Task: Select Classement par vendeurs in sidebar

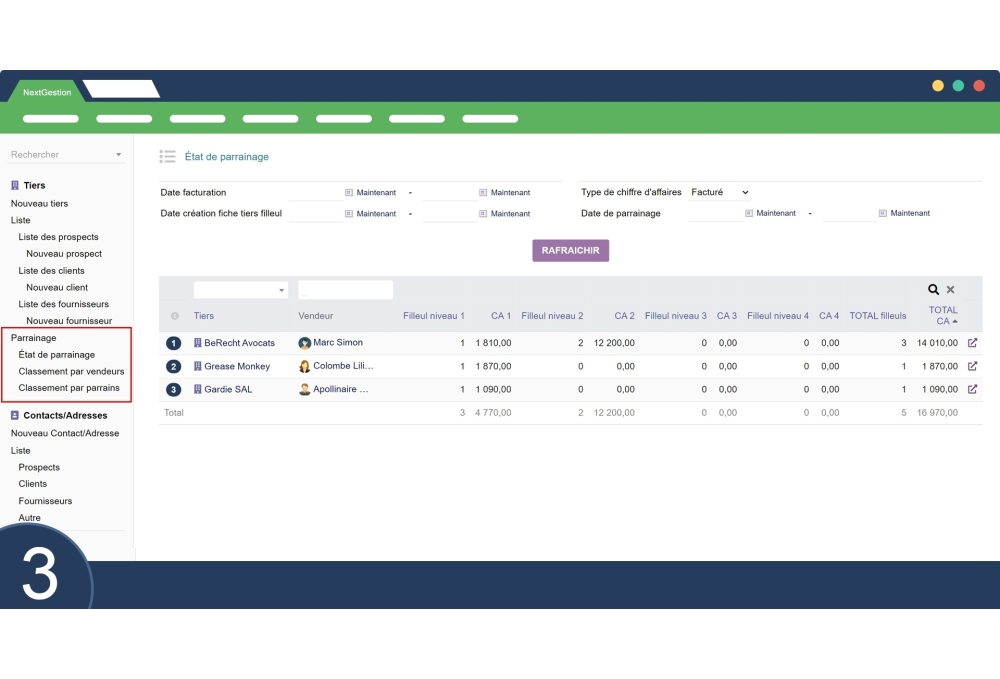Action: 71,371
